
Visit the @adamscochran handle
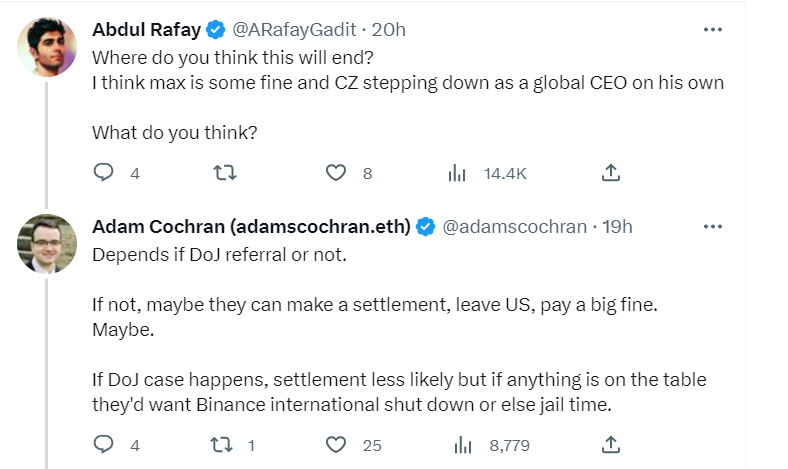click(x=514, y=227)
